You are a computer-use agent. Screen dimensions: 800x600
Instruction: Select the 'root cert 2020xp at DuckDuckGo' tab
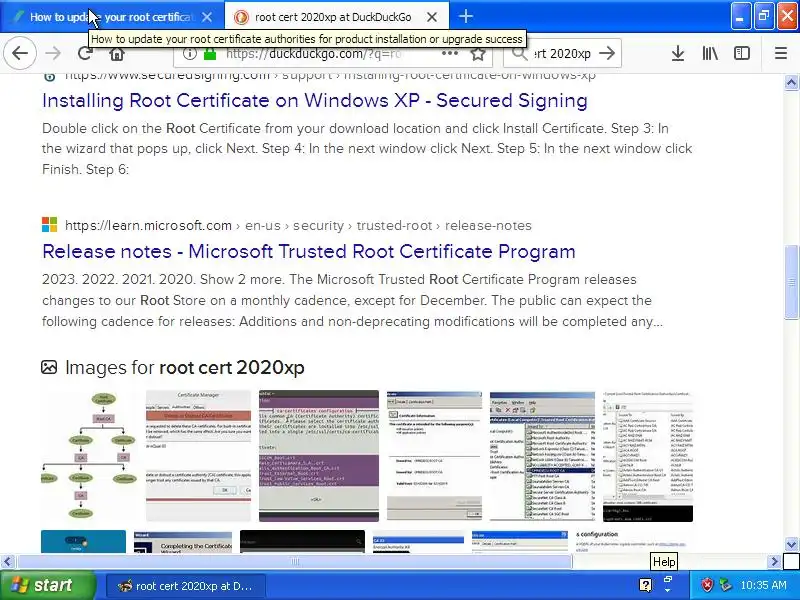(x=337, y=17)
